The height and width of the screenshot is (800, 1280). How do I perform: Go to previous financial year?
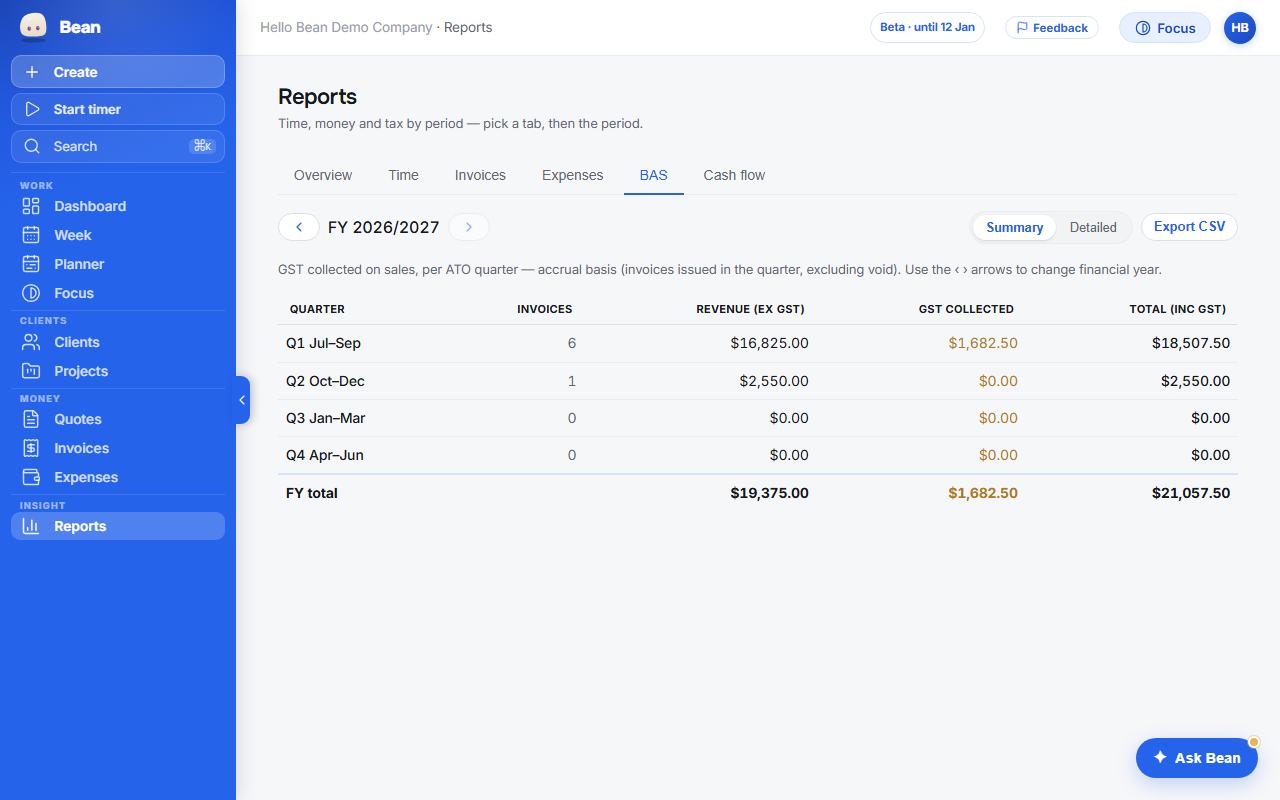click(299, 227)
